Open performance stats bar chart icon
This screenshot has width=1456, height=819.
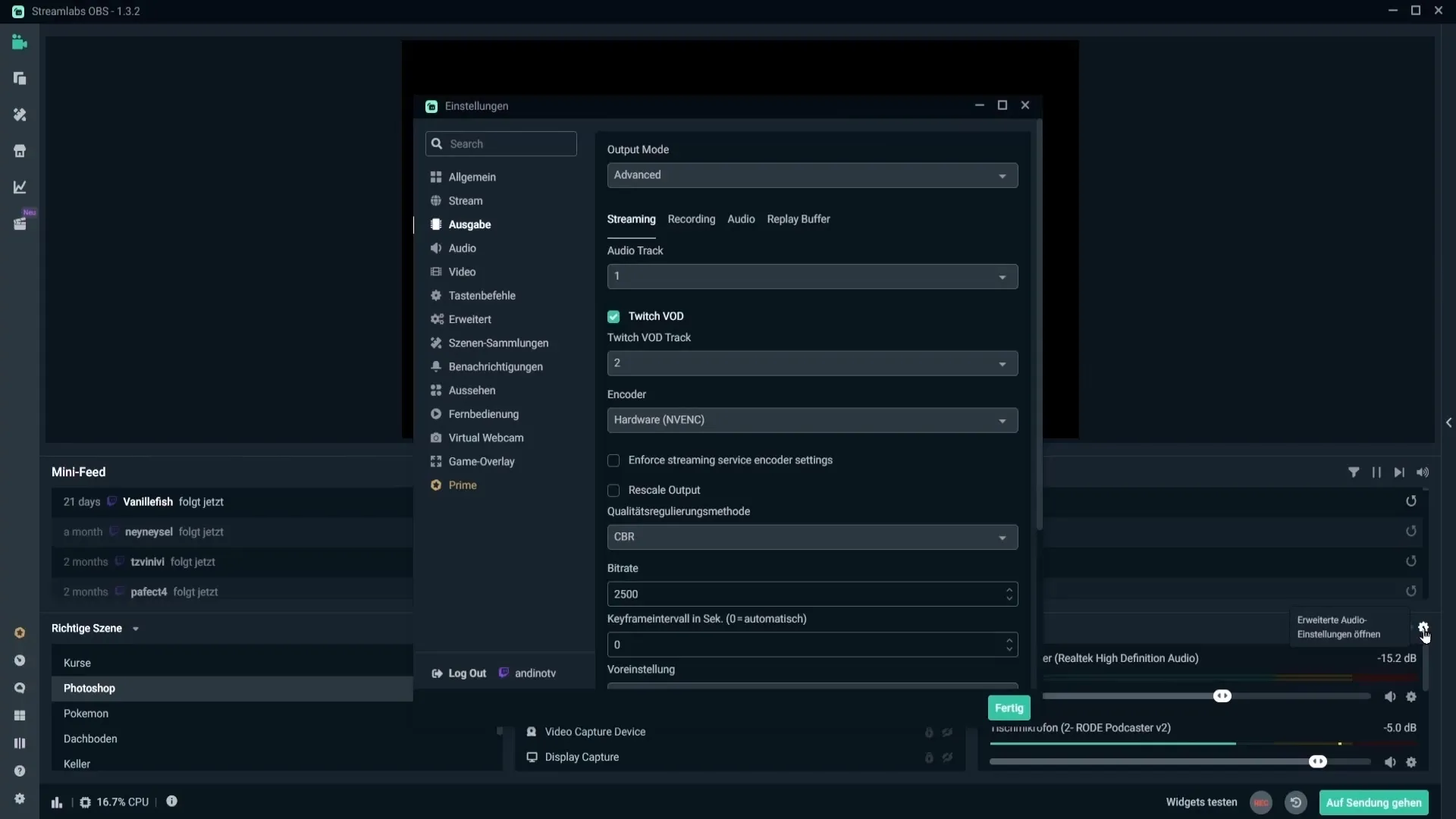pyautogui.click(x=57, y=802)
